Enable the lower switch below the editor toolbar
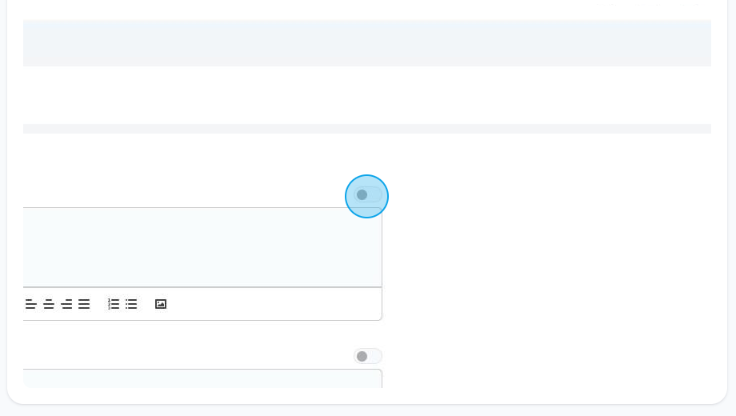Screen dimensions: 736x416 [x=368, y=356]
